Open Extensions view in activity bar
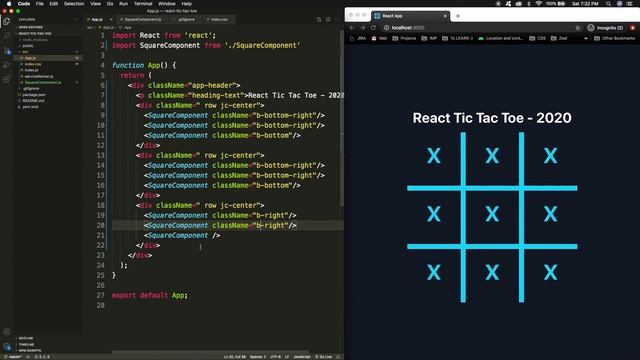This screenshot has width=640, height=360. 7,80
